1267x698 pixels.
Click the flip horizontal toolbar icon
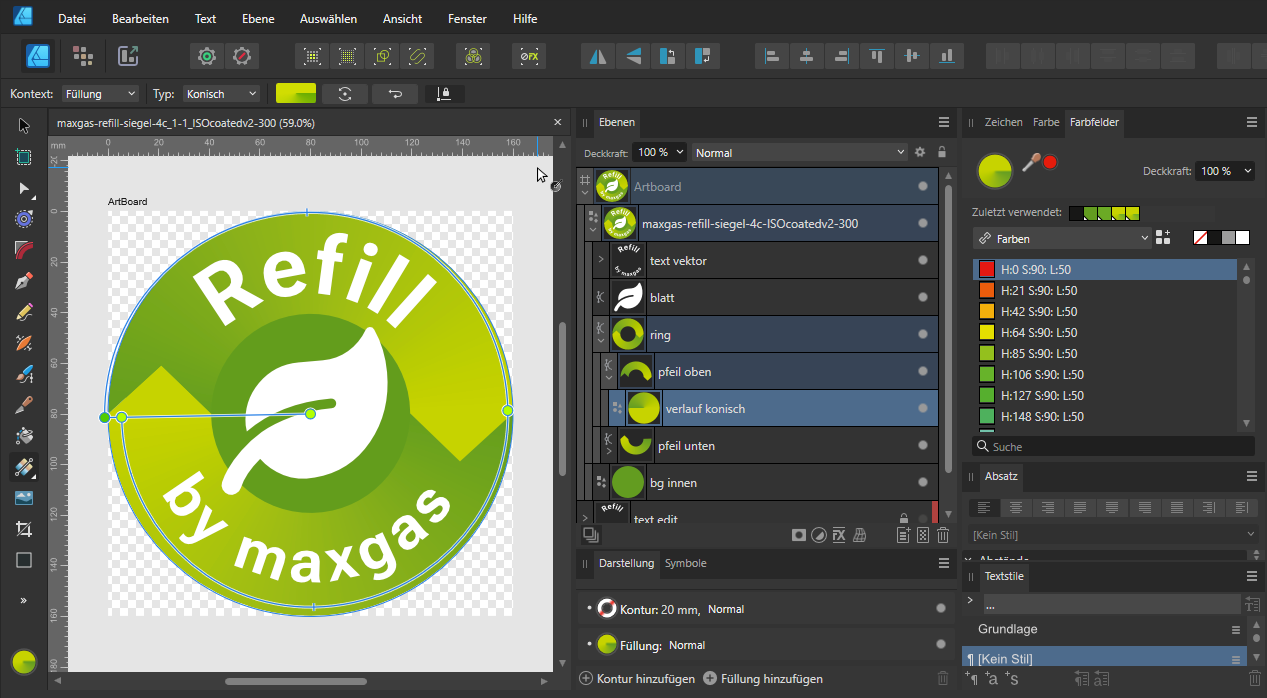click(x=598, y=56)
